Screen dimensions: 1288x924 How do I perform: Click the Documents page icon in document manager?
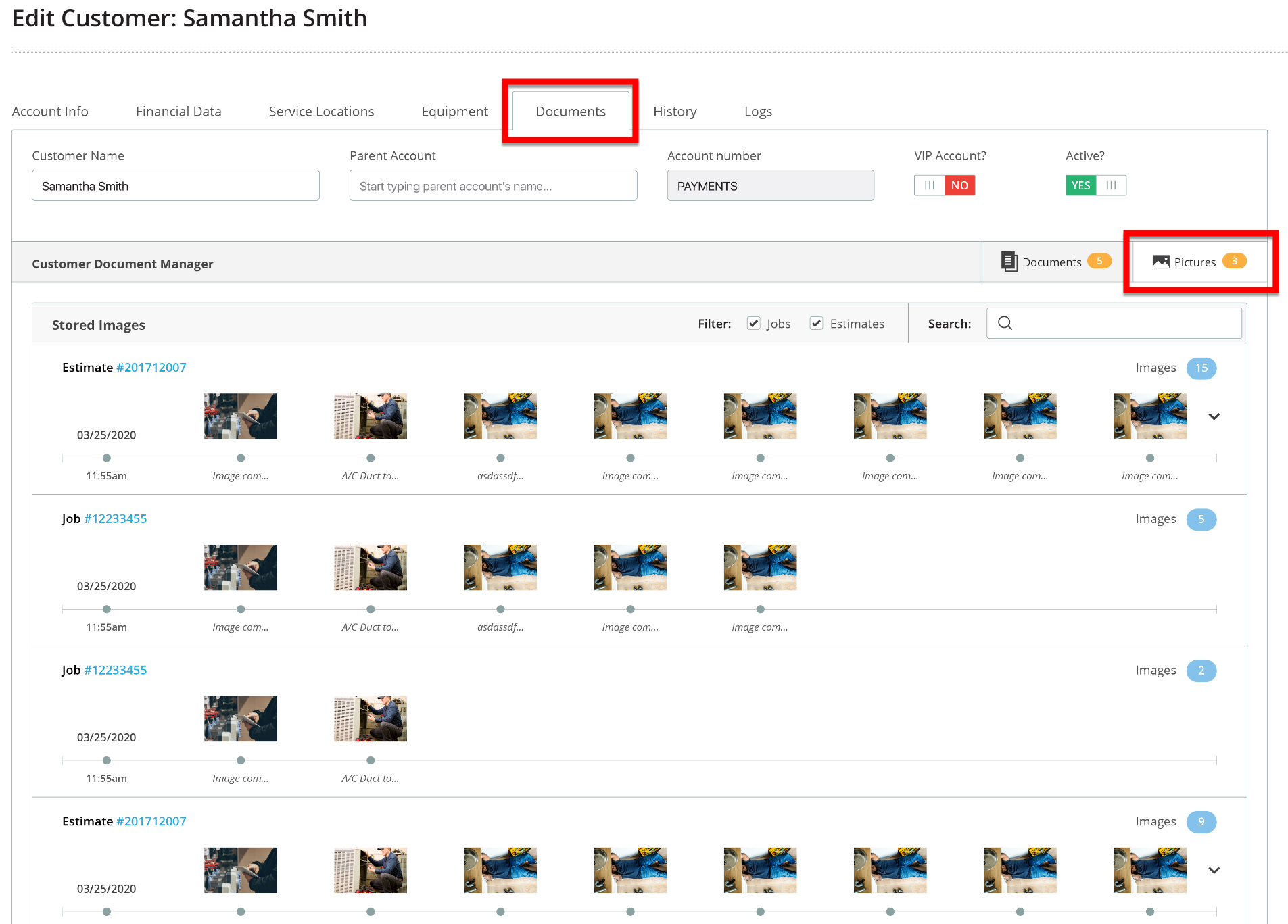click(1009, 262)
